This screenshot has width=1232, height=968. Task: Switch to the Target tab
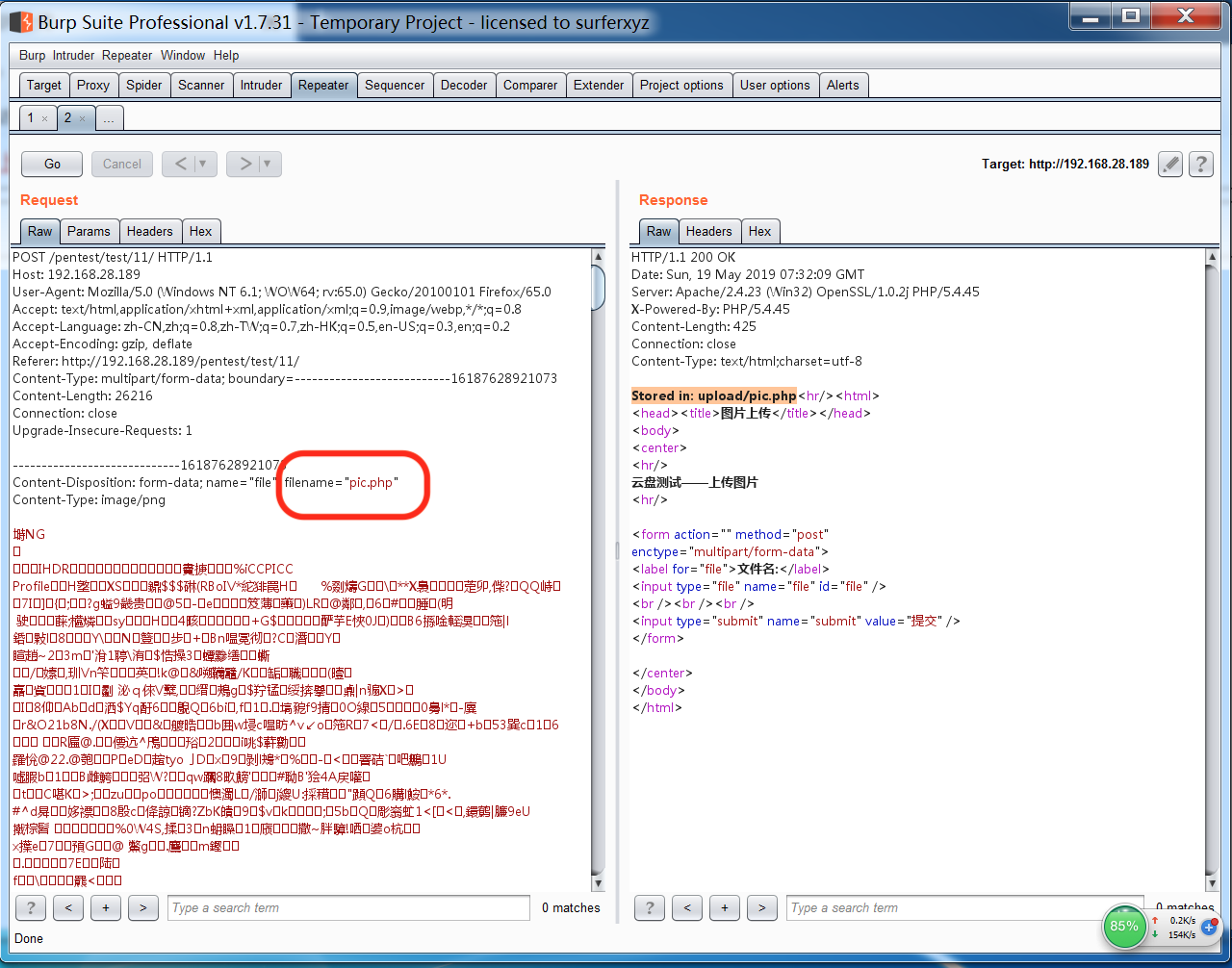tap(44, 85)
